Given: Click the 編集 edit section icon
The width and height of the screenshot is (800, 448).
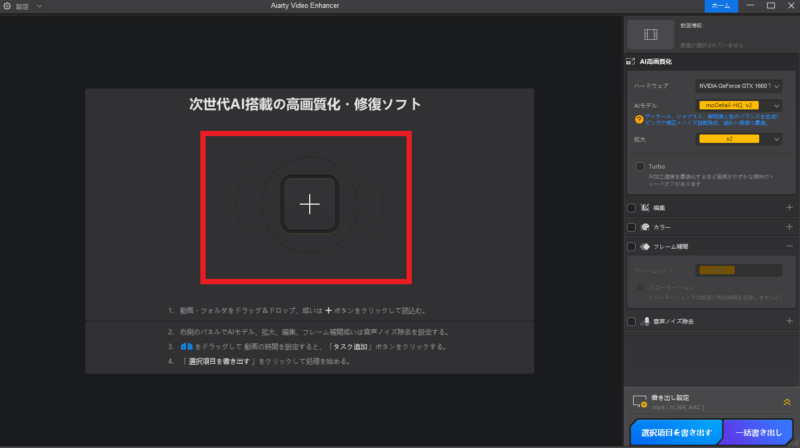Looking at the screenshot, I should (x=645, y=208).
